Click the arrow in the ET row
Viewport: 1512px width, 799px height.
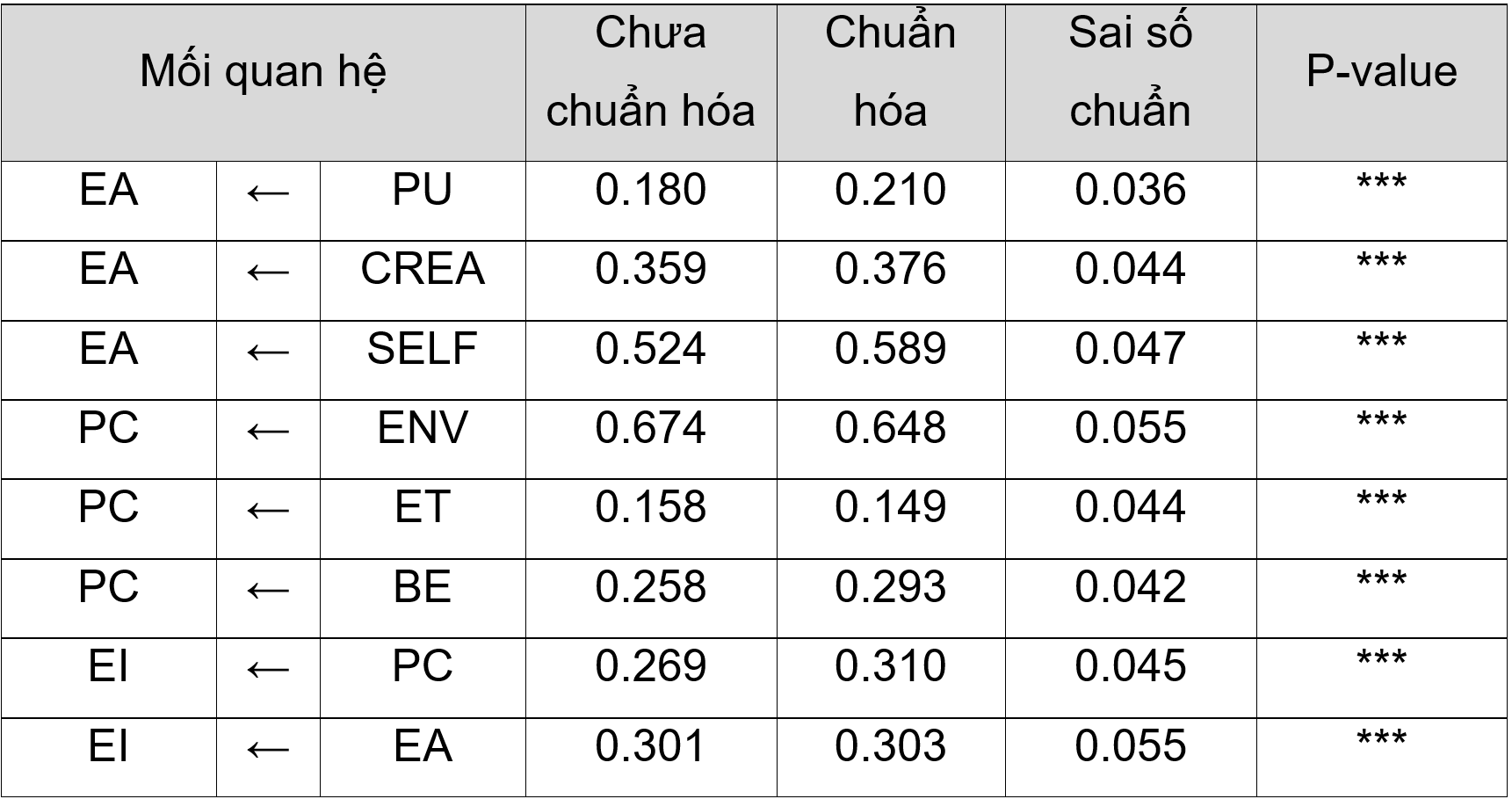click(268, 511)
